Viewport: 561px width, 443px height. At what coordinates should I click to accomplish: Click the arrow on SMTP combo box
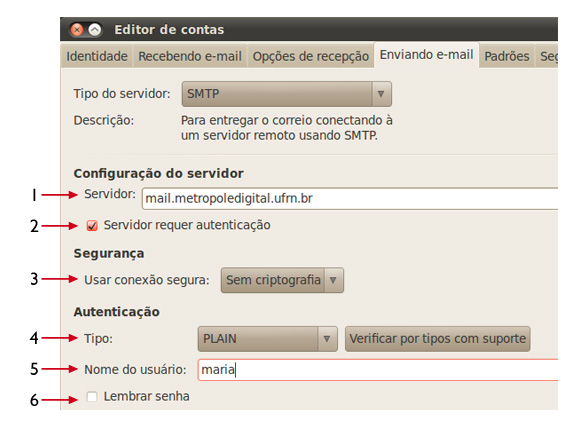click(x=381, y=94)
